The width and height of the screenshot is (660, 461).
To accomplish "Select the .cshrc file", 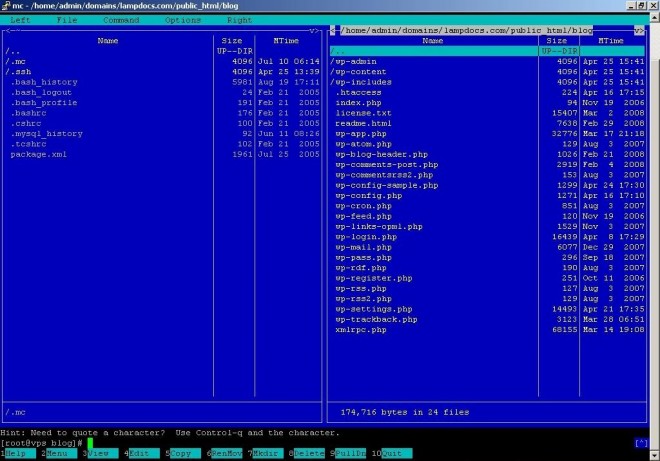I will click(x=162, y=123).
